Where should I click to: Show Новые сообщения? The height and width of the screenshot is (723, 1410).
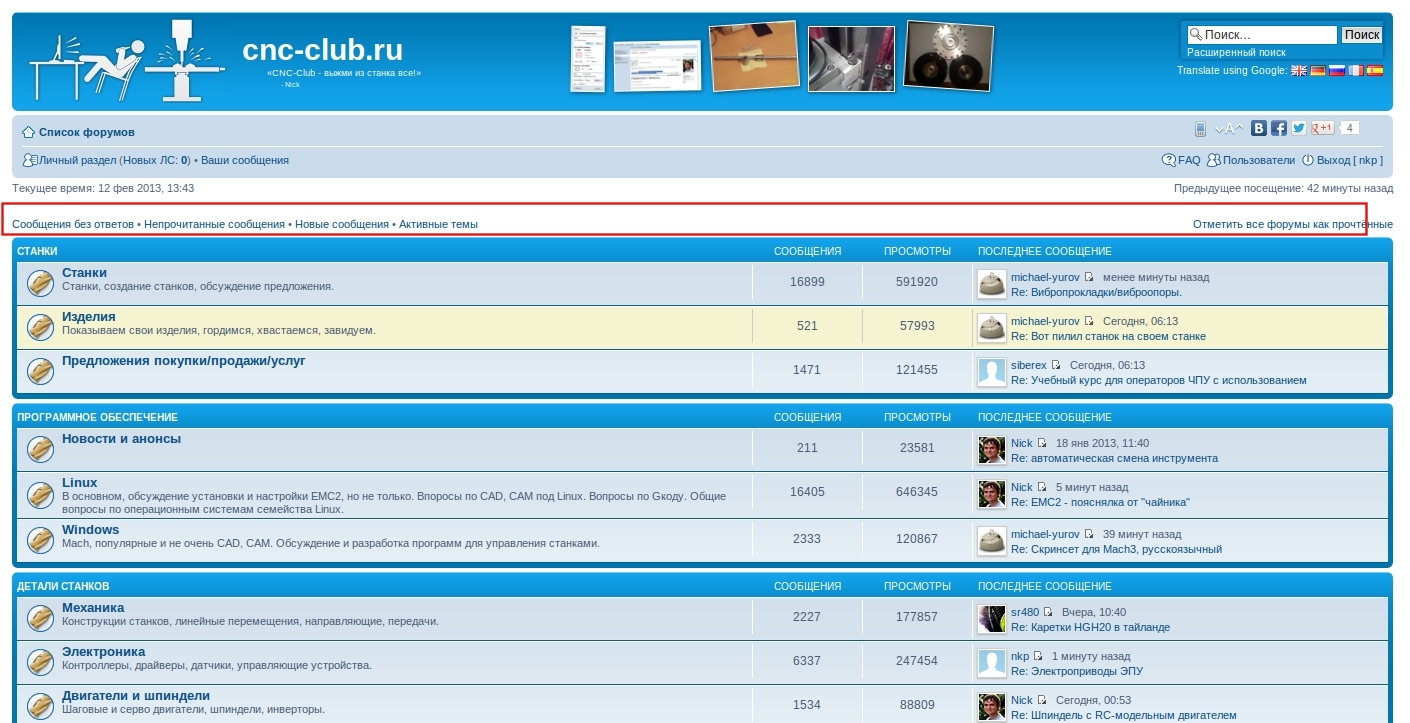(x=342, y=224)
